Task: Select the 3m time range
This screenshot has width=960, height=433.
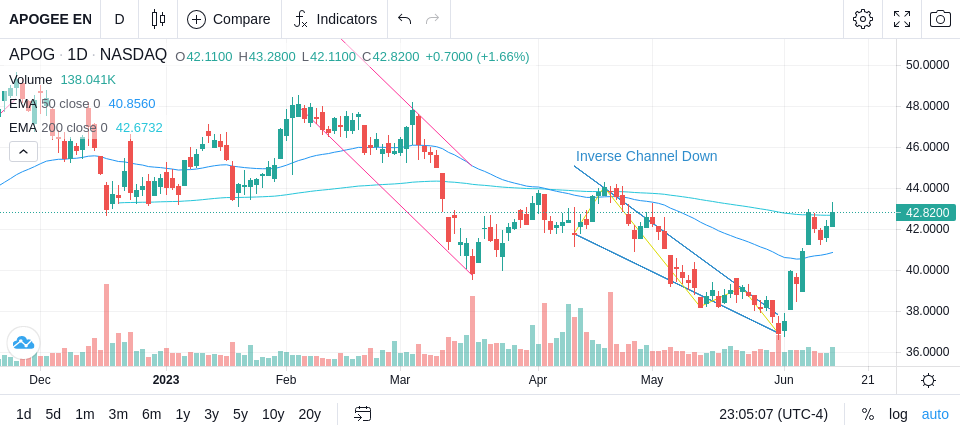Action: coord(118,414)
